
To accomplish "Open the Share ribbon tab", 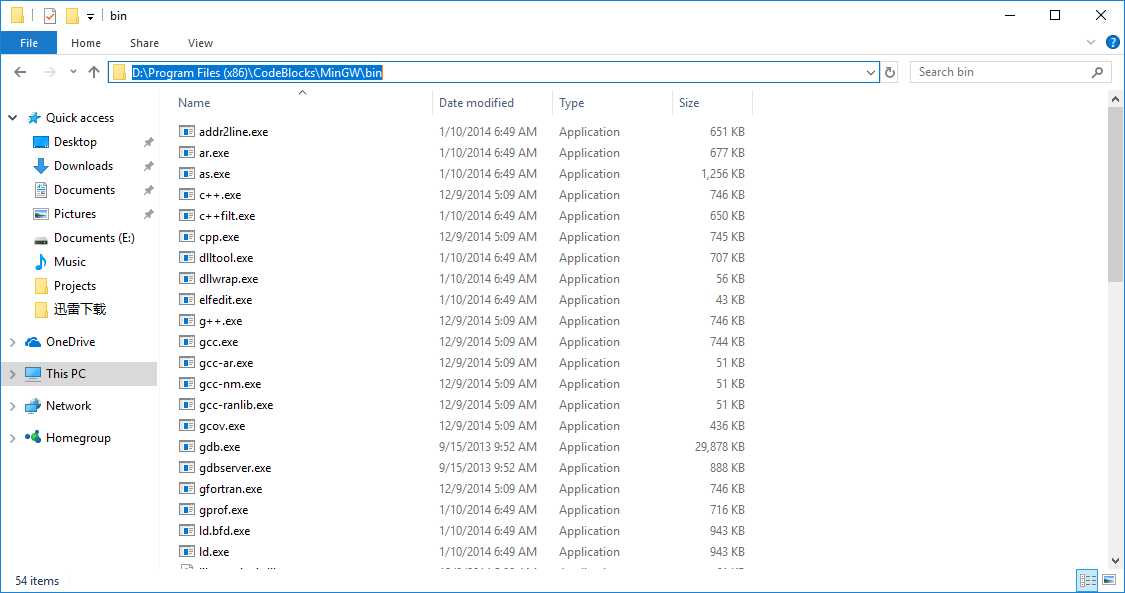I will click(x=144, y=43).
